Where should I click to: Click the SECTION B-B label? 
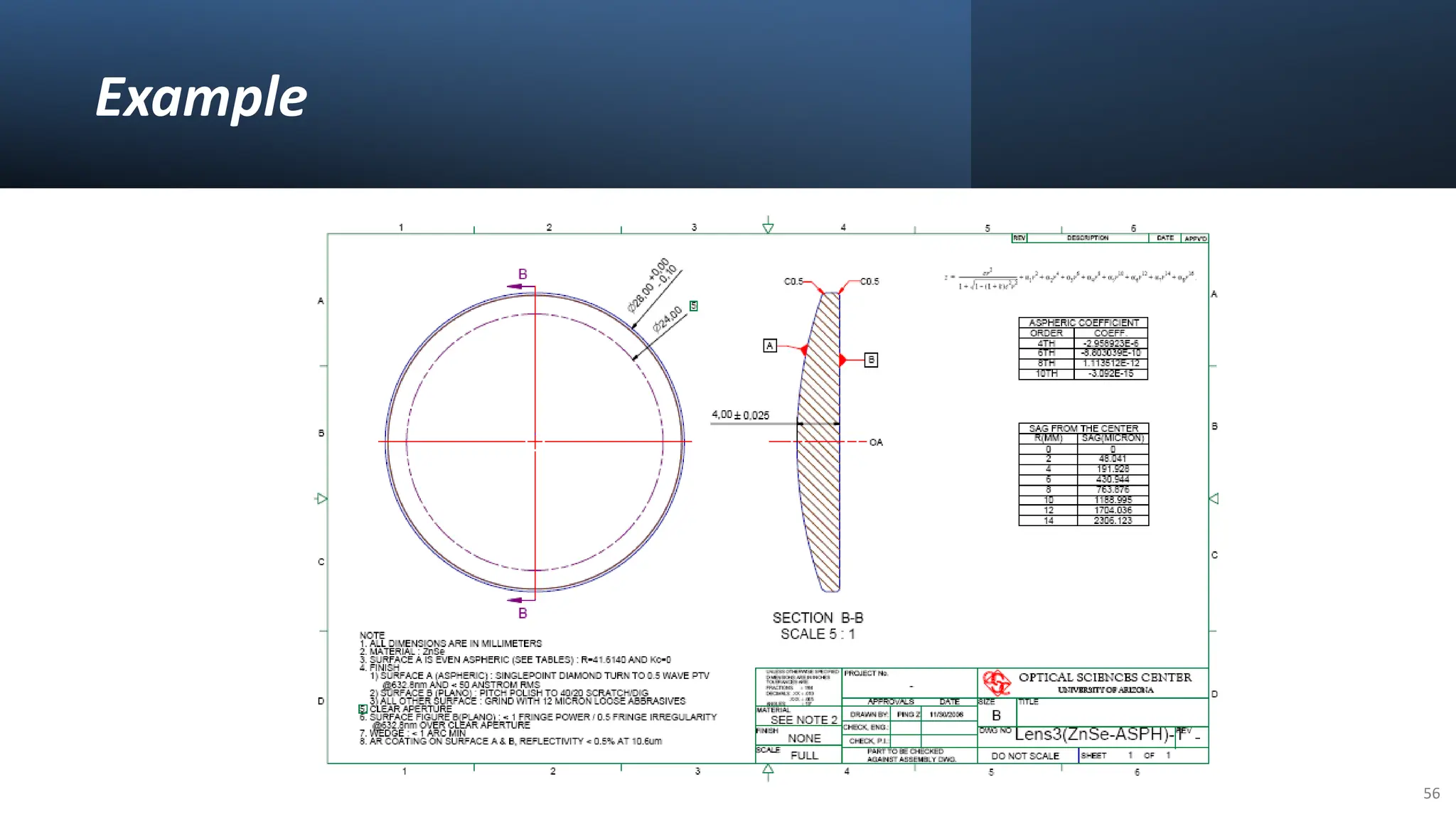point(818,618)
